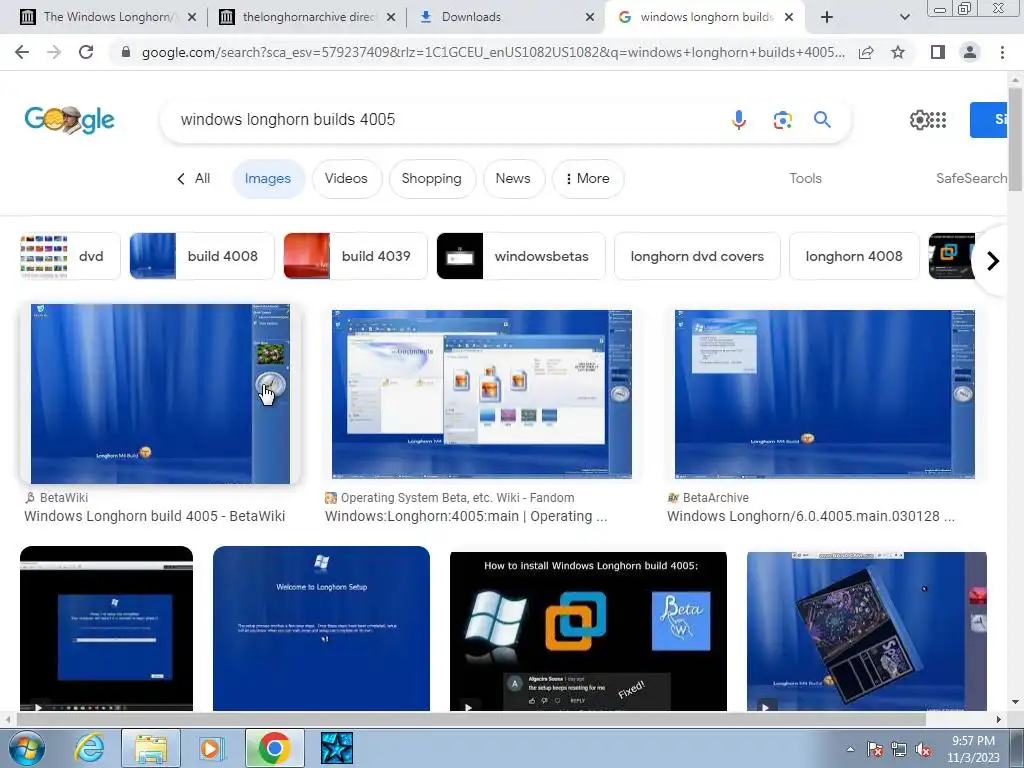The width and height of the screenshot is (1024, 768).
Task: Open Windows Longhorn build 4005 - BetaWiki link
Action: click(155, 516)
